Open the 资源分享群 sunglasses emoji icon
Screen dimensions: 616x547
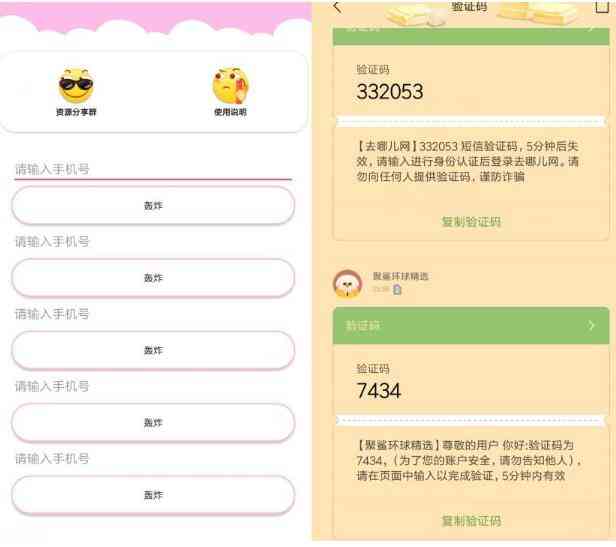point(76,85)
